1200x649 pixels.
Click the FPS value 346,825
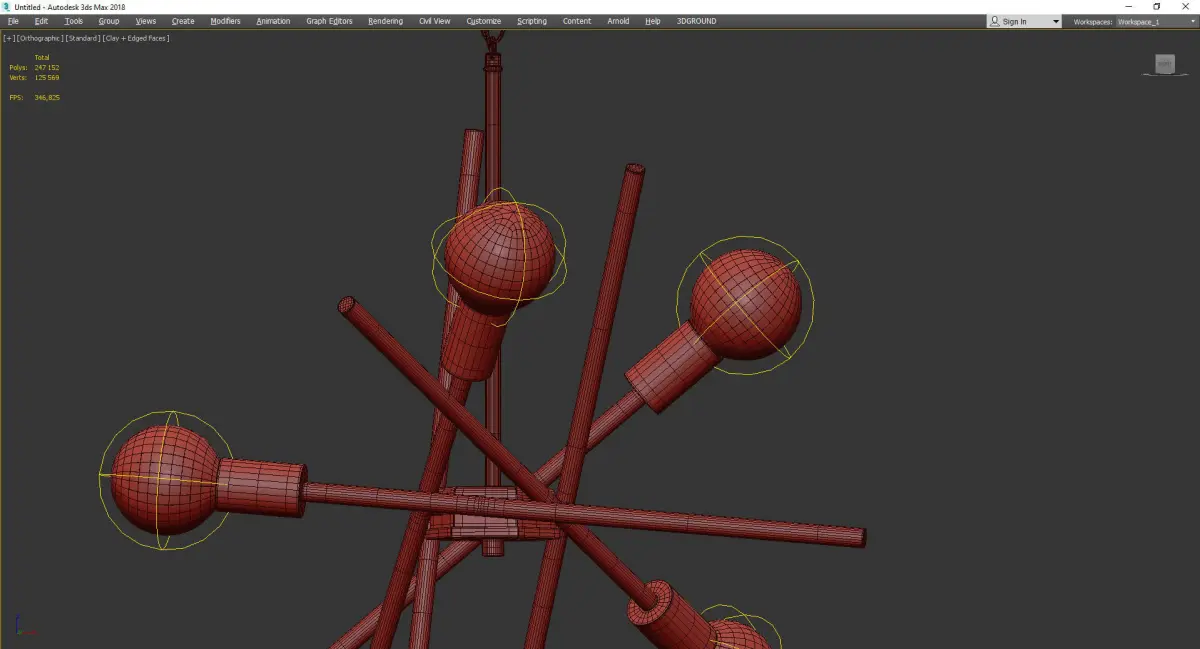46,97
